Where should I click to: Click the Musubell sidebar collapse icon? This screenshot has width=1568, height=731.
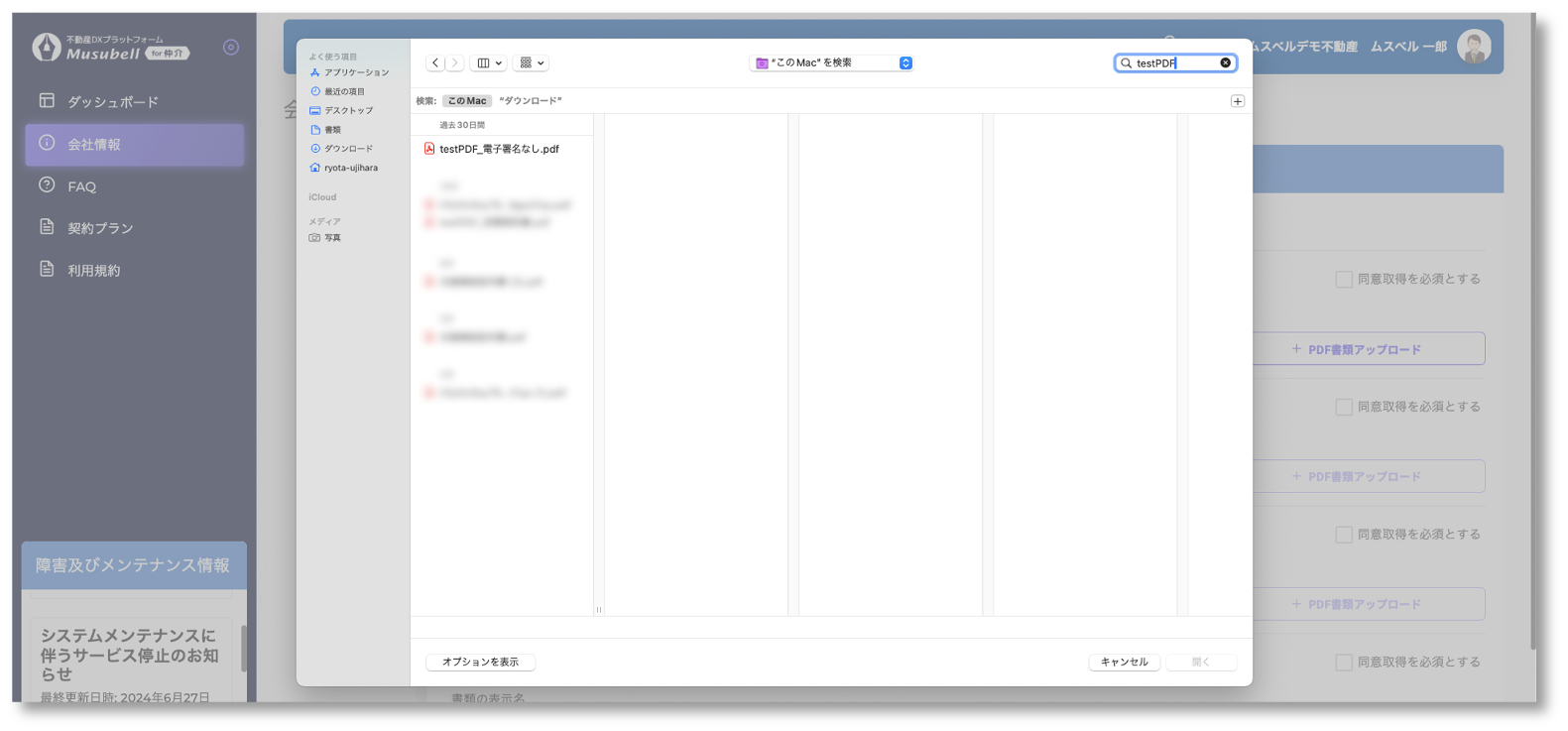231,47
